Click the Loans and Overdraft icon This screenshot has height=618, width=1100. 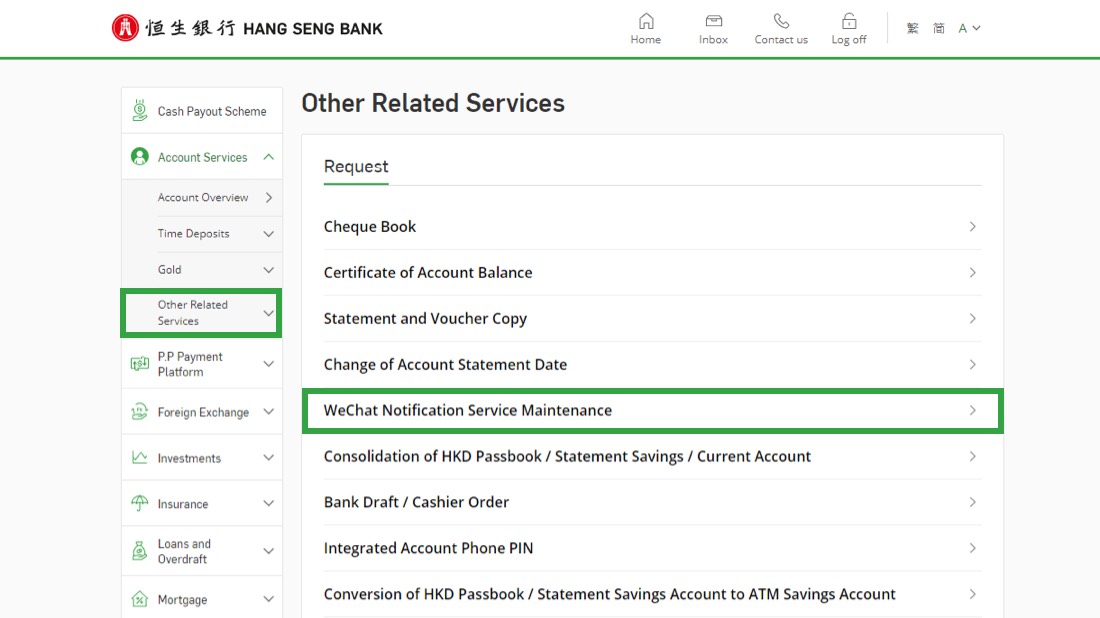pos(140,551)
